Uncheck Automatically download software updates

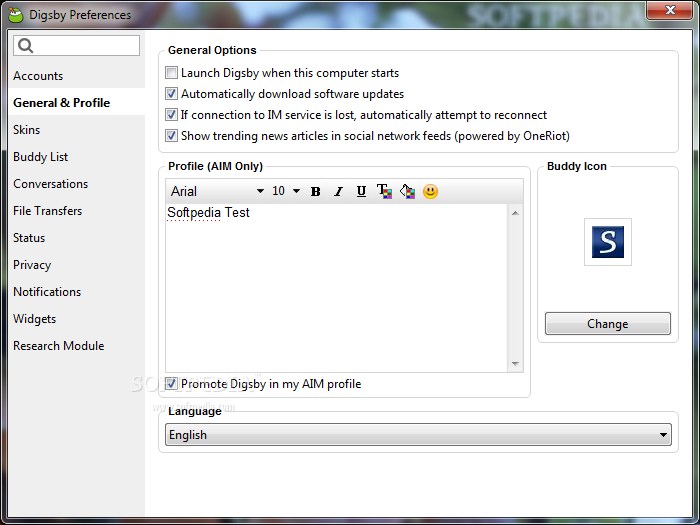tap(171, 93)
